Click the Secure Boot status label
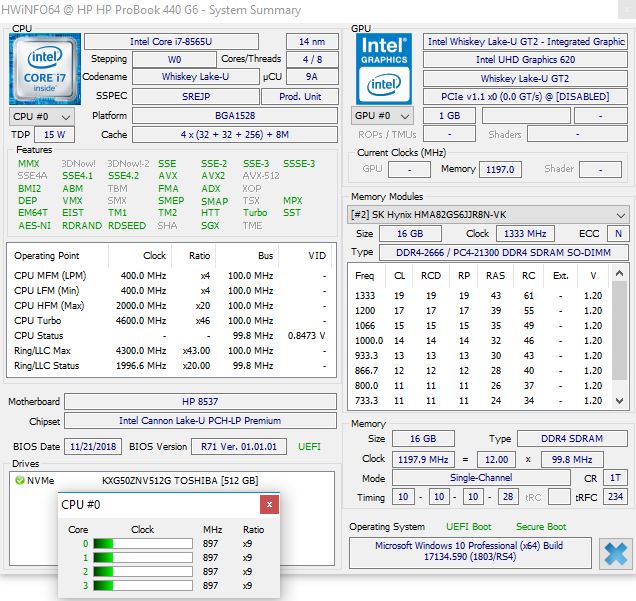The height and width of the screenshot is (601, 636). [x=541, y=527]
